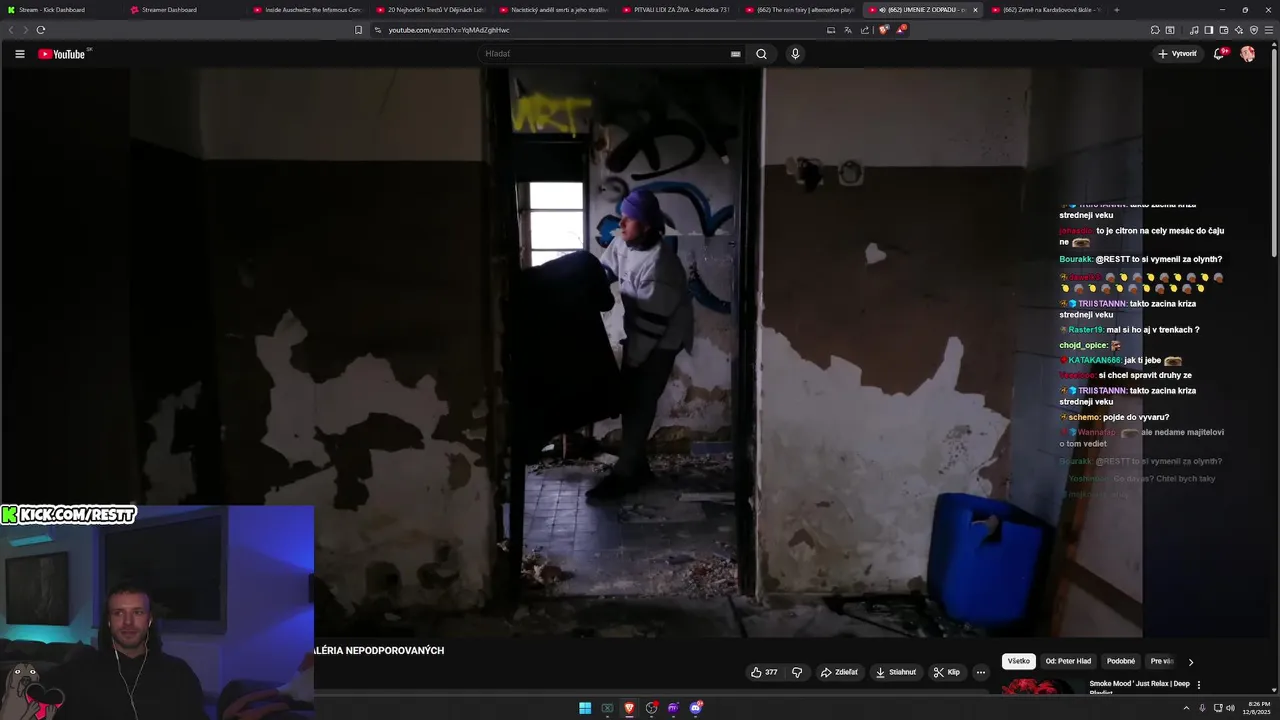Screen dimensions: 1280x720
Task: Open system tray microphone indicator
Action: click(1203, 708)
